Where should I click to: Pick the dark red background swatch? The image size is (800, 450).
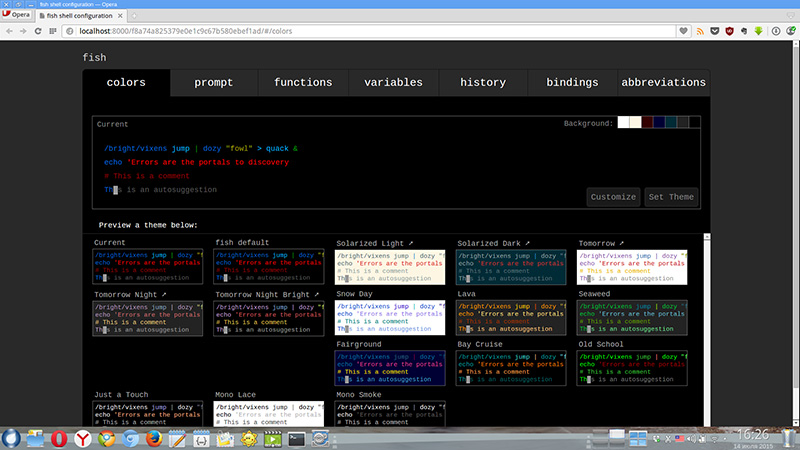point(647,122)
